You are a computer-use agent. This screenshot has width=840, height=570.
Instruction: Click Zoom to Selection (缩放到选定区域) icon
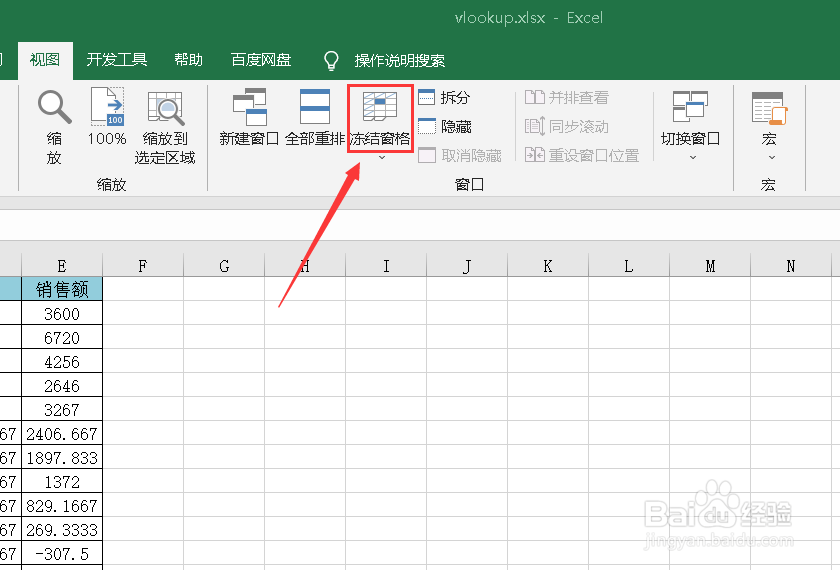[166, 108]
